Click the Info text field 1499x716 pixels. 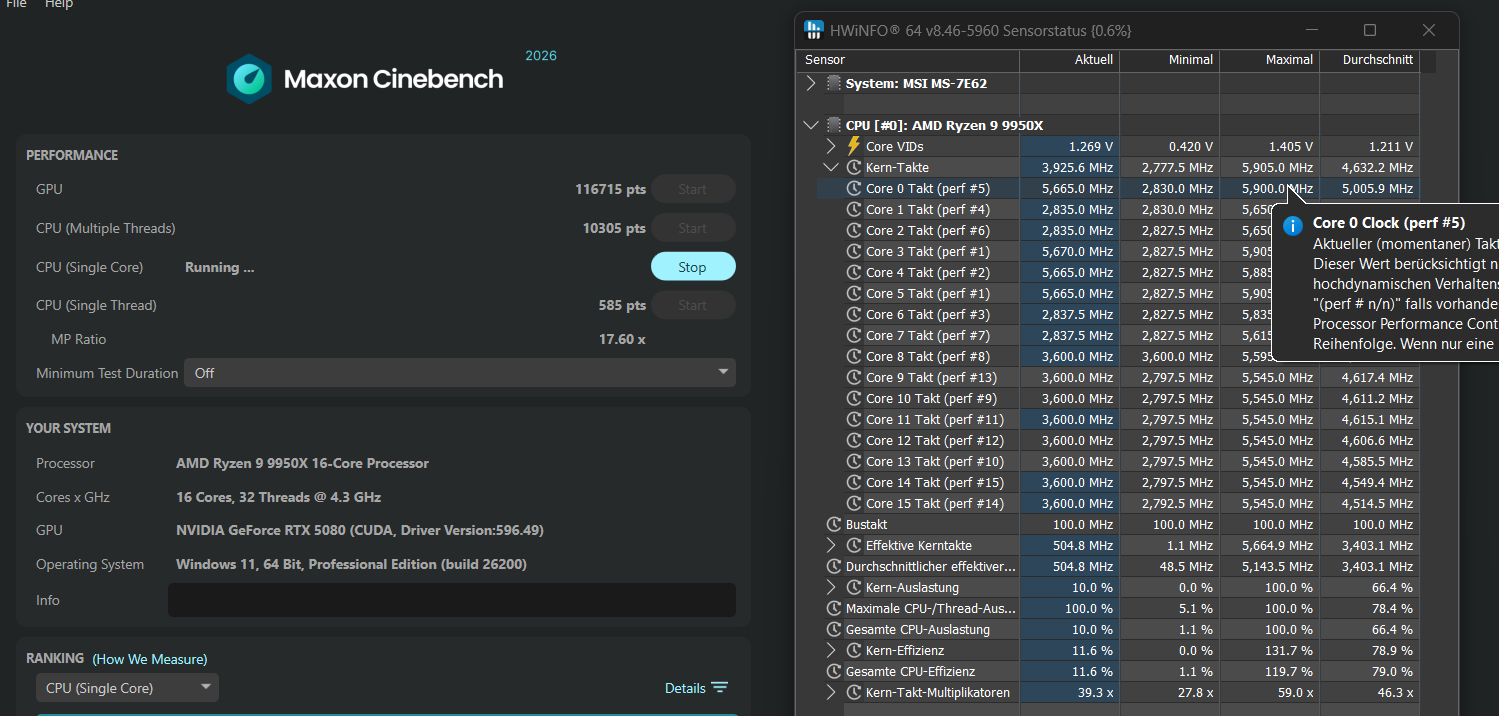click(x=452, y=600)
